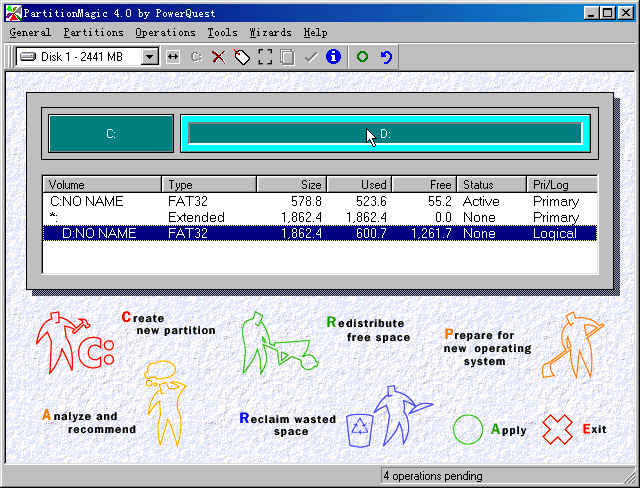
Task: Click the Apply text label
Action: 509,430
